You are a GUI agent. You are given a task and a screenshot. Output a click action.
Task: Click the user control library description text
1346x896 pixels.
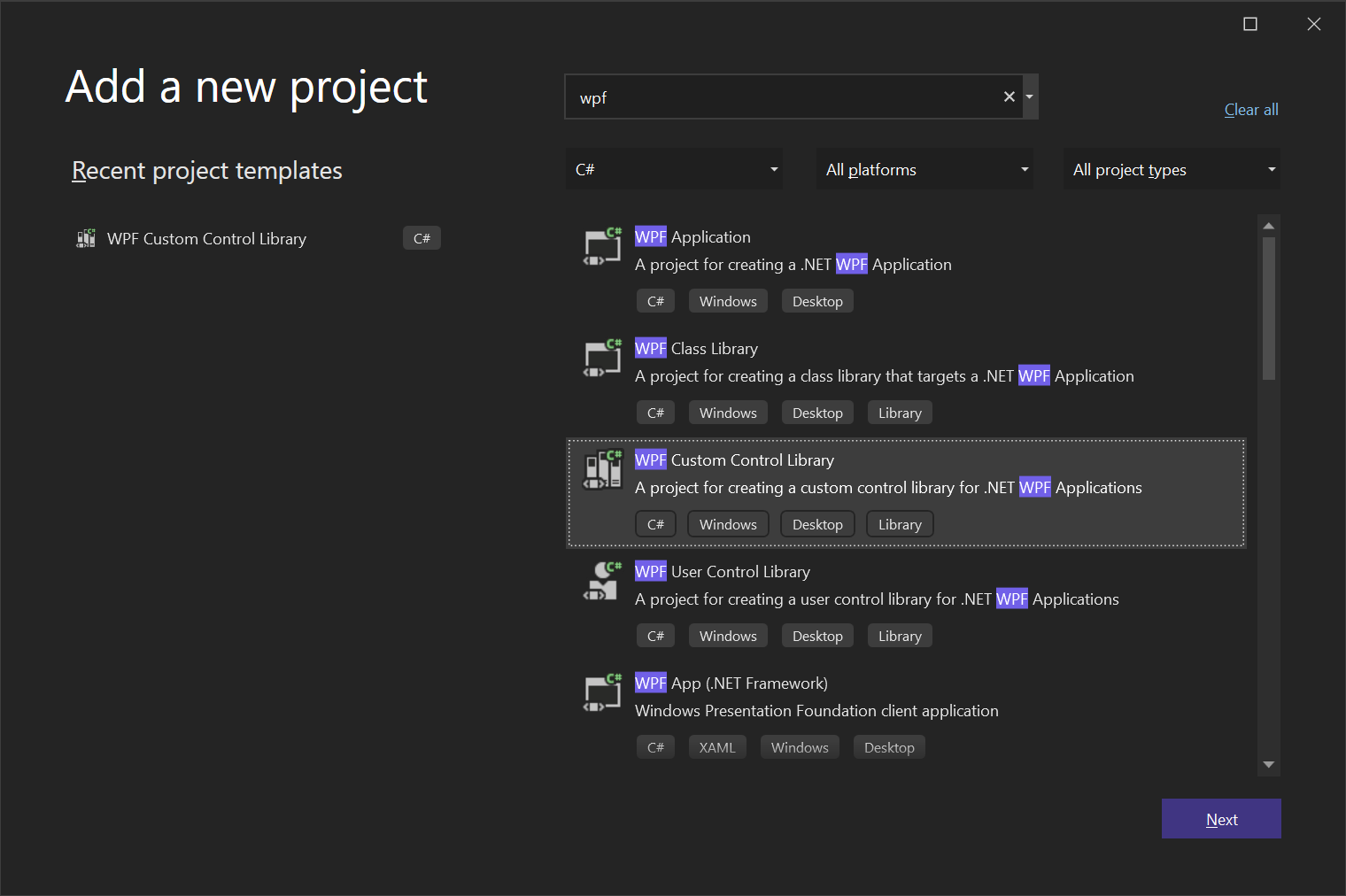877,599
